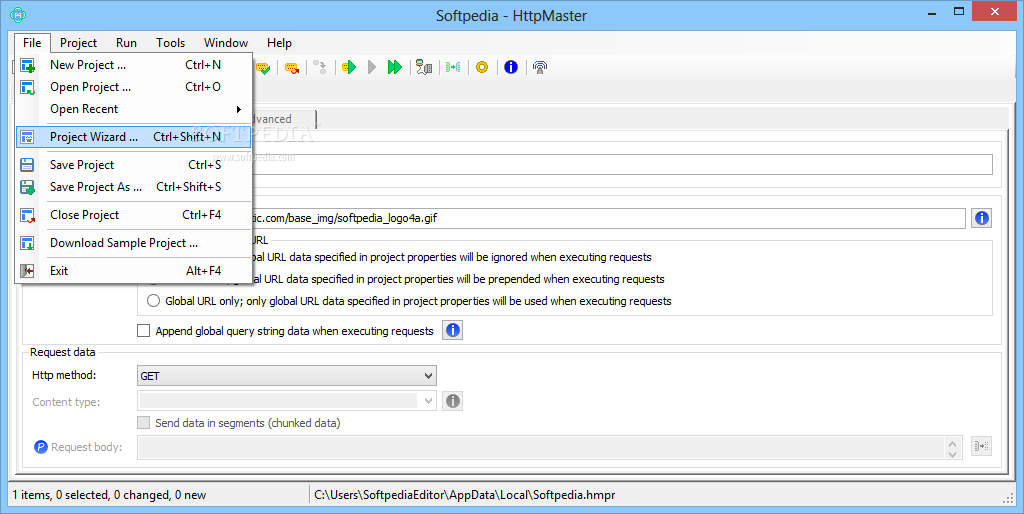Expand the Open Recent submenu
The width and height of the screenshot is (1024, 514).
pos(134,109)
